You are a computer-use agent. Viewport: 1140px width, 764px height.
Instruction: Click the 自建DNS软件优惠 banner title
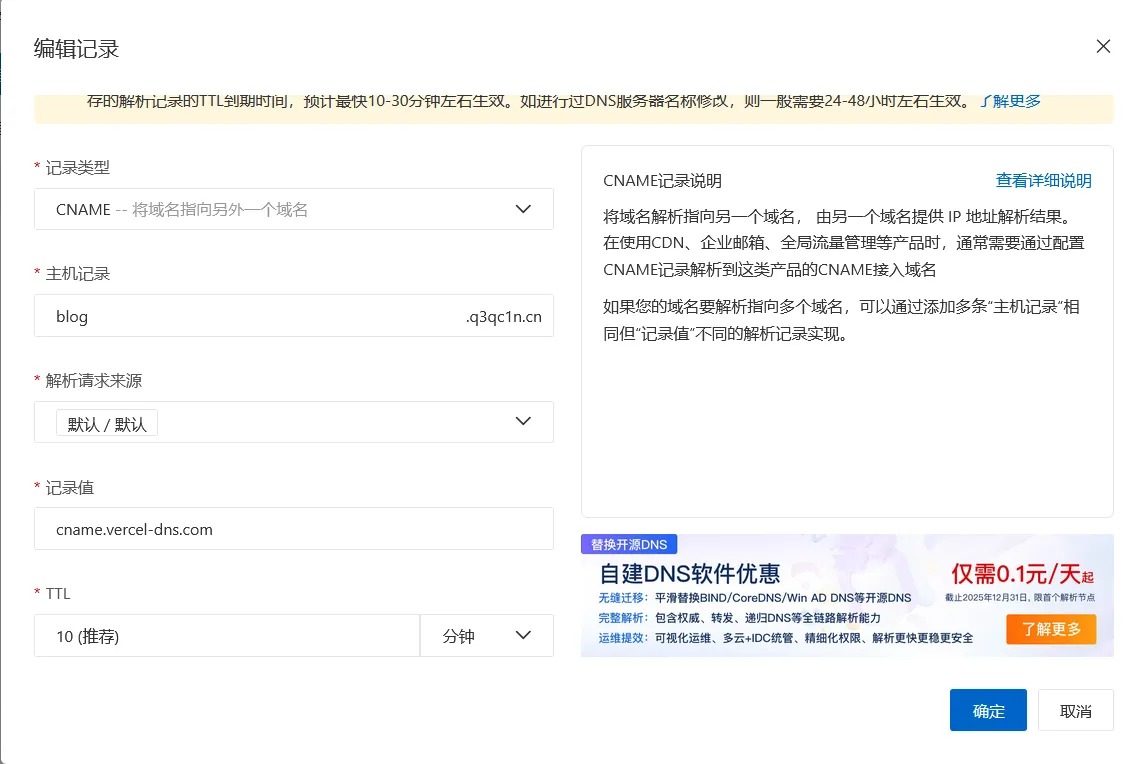689,574
